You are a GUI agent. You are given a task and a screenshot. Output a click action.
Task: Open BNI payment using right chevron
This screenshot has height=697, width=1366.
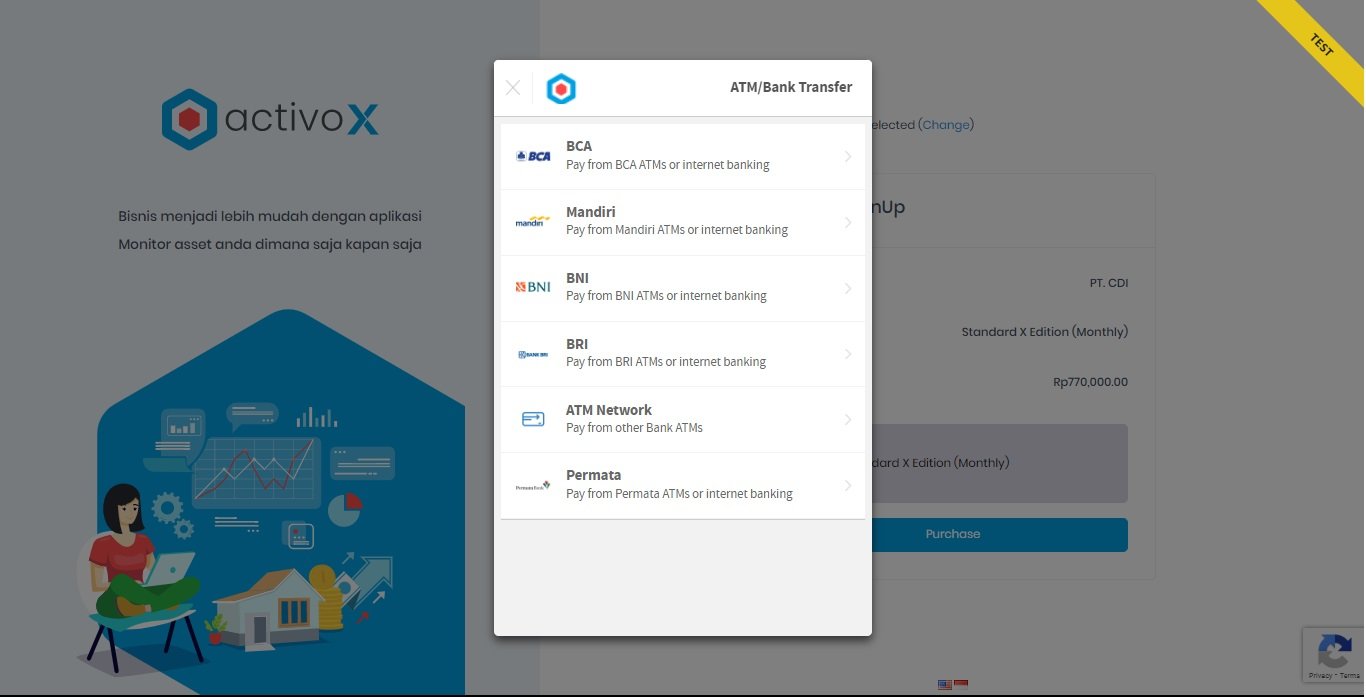tap(848, 288)
